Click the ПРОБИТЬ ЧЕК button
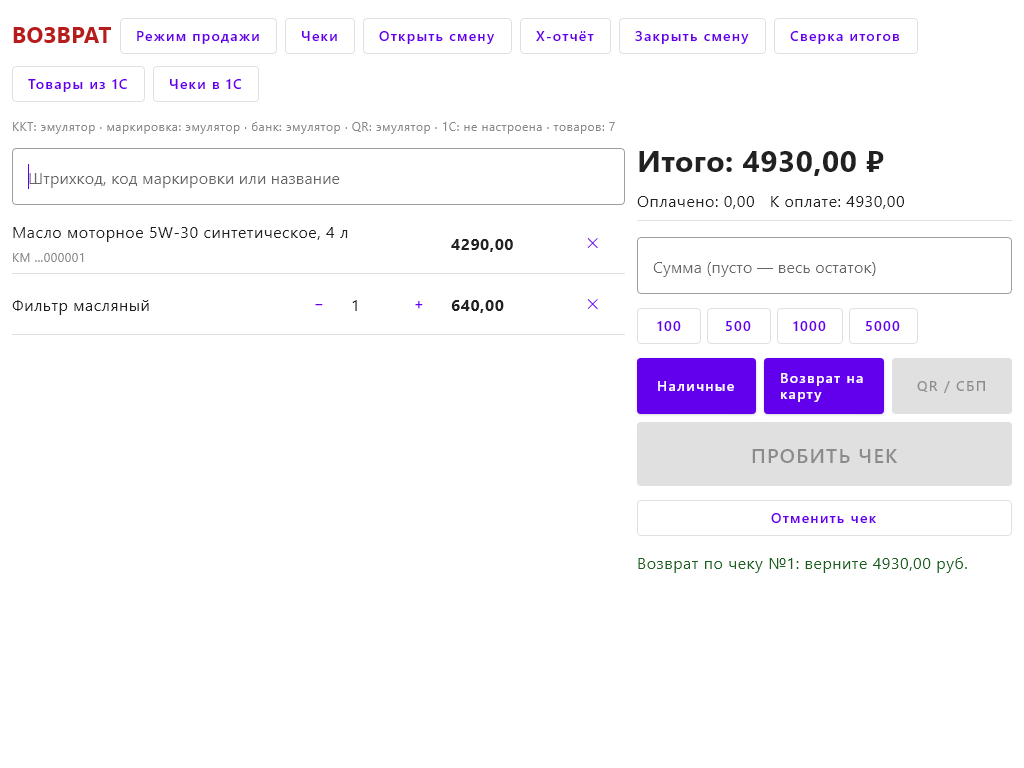This screenshot has height=768, width=1024. pyautogui.click(x=824, y=454)
